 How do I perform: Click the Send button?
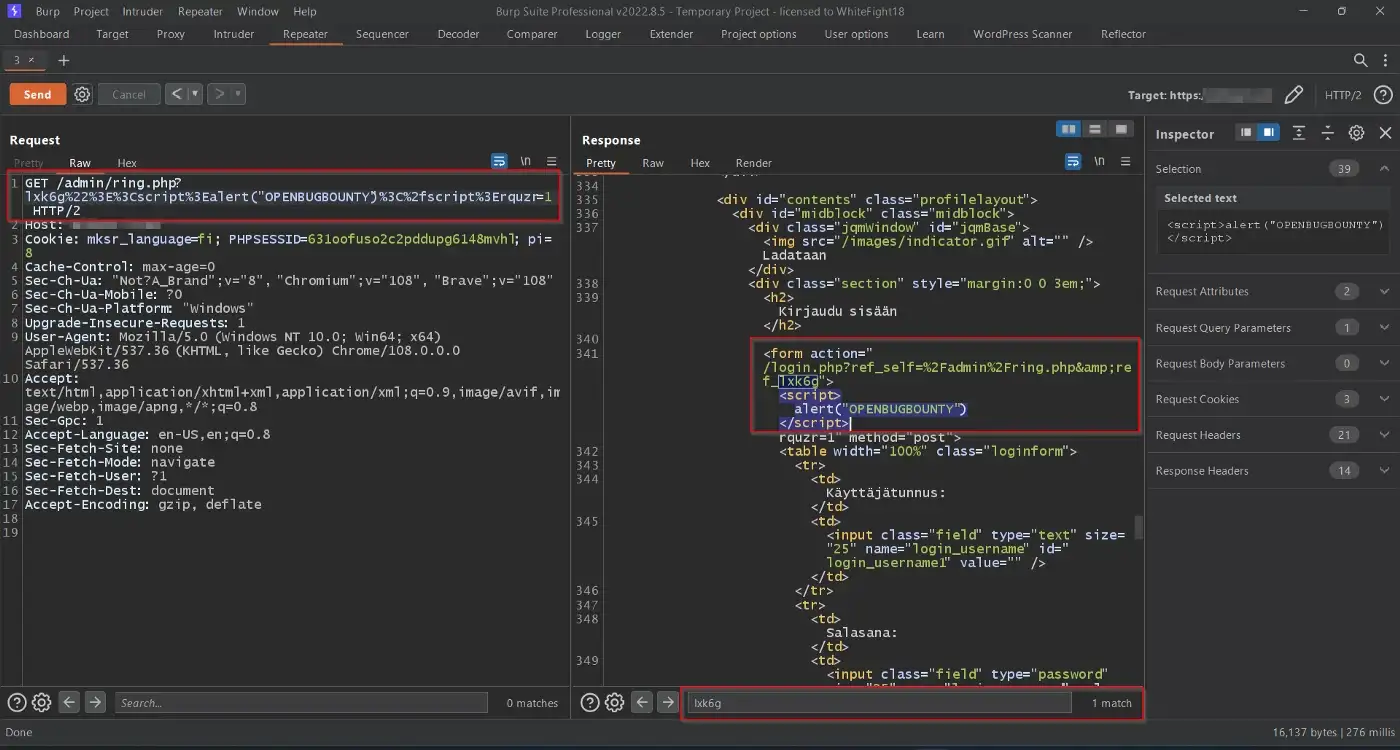[x=38, y=94]
